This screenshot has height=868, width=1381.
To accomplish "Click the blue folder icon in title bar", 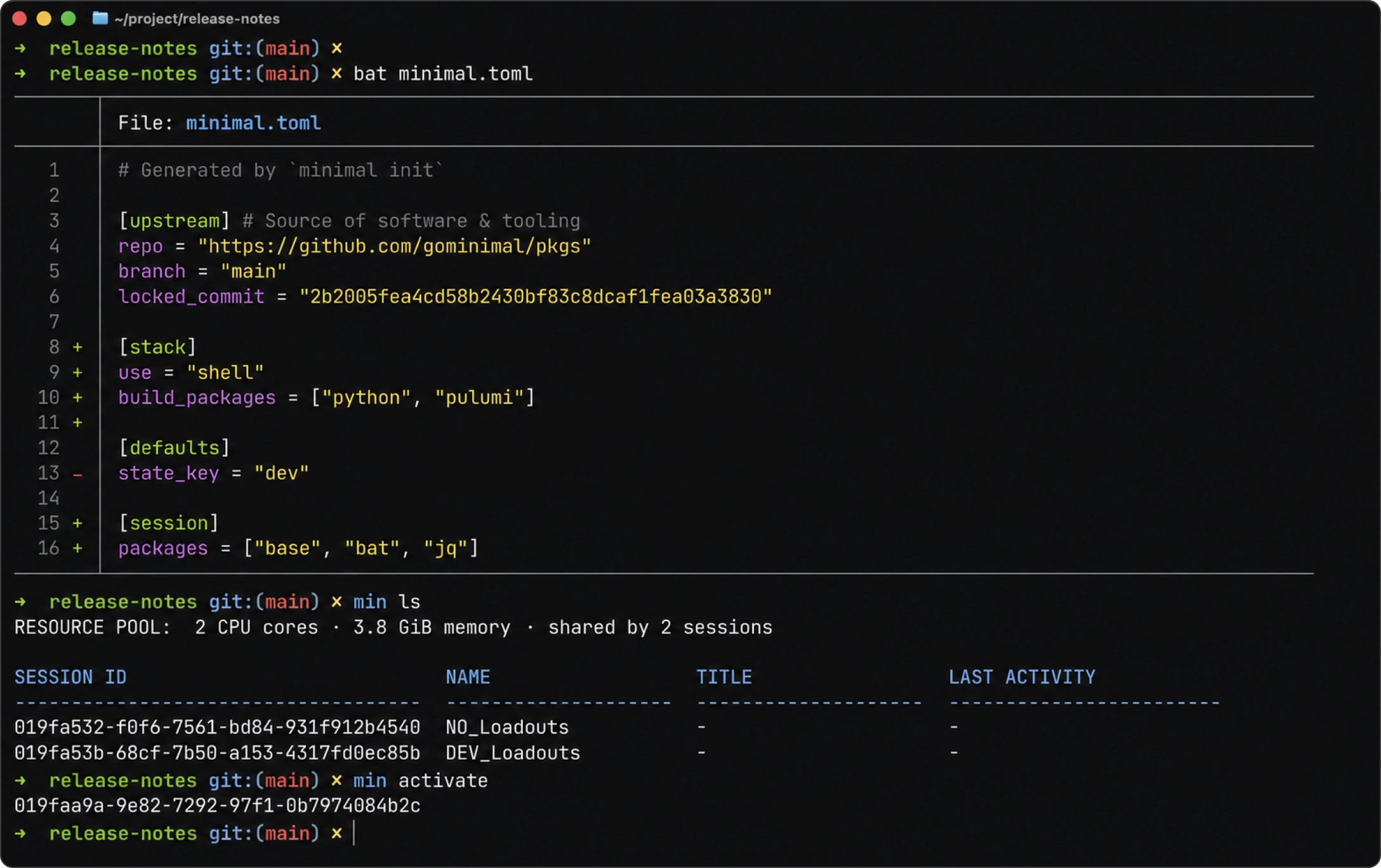I will 100,18.
